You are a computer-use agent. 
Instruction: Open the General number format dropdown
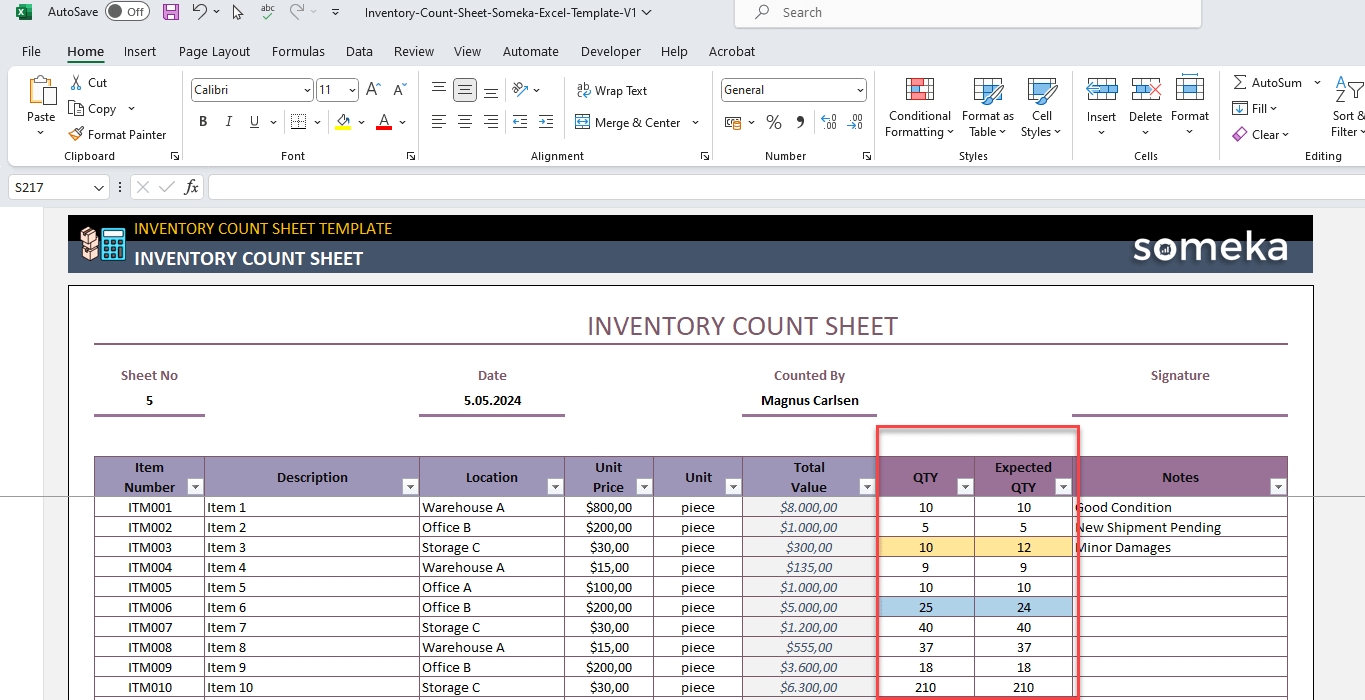pos(860,89)
